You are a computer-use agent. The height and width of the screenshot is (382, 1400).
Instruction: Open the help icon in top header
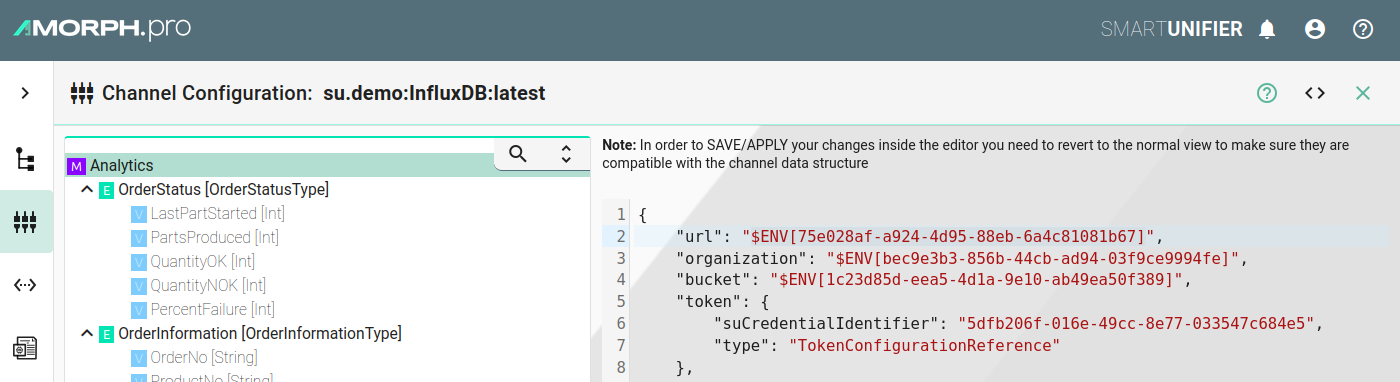click(1363, 29)
